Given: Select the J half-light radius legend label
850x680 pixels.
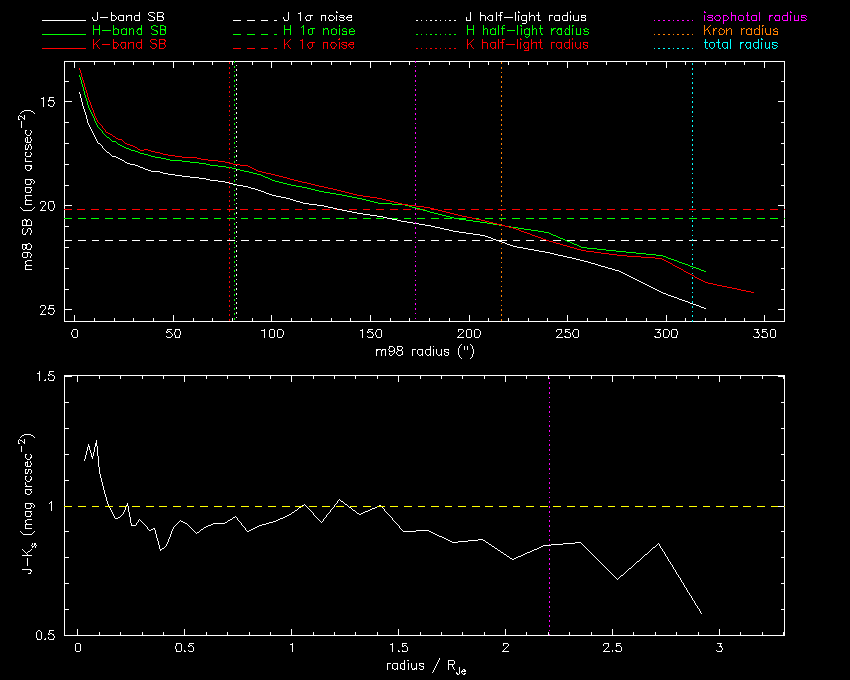Looking at the screenshot, I should click(527, 18).
